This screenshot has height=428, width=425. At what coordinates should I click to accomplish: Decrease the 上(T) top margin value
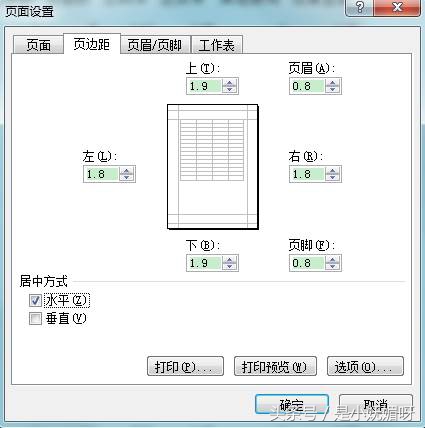[x=230, y=90]
